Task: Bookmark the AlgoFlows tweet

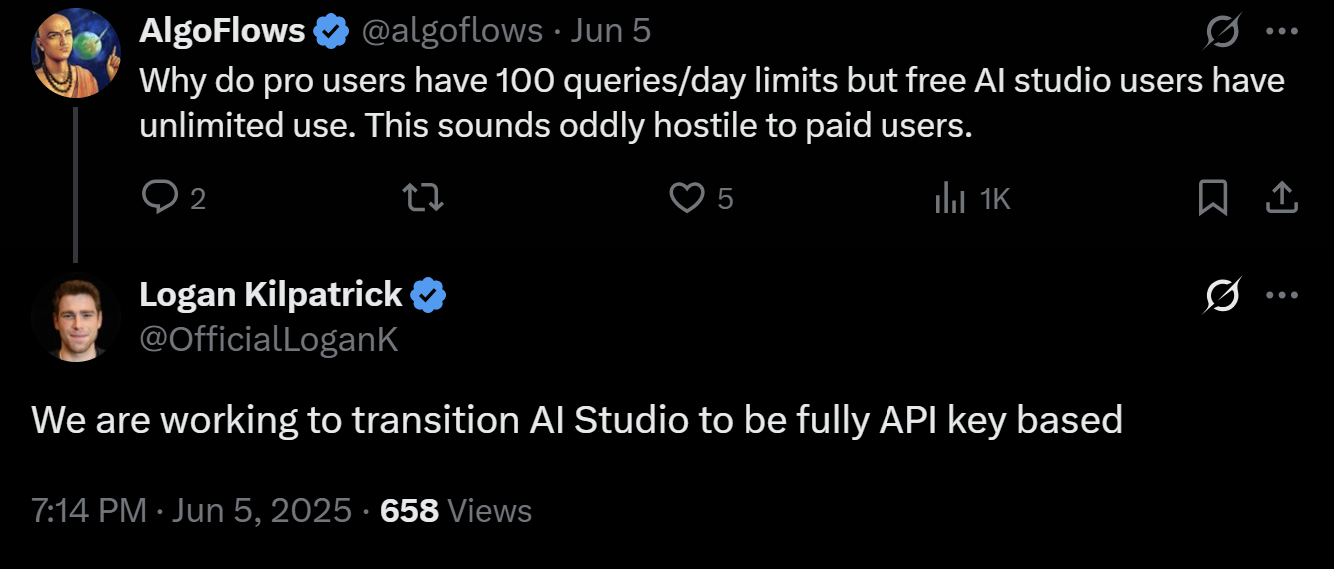Action: 1212,199
